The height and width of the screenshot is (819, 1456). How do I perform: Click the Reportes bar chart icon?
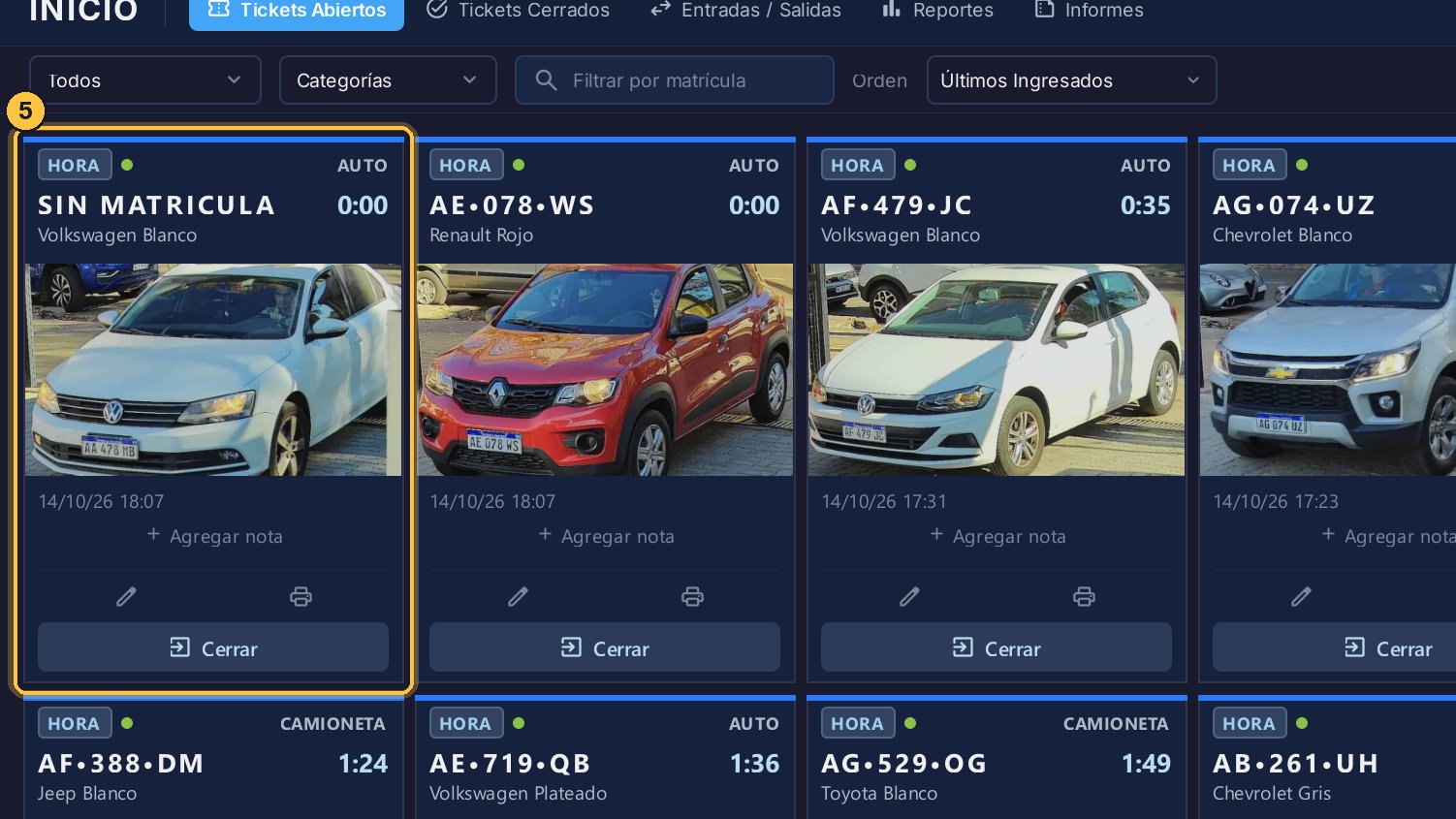click(892, 9)
